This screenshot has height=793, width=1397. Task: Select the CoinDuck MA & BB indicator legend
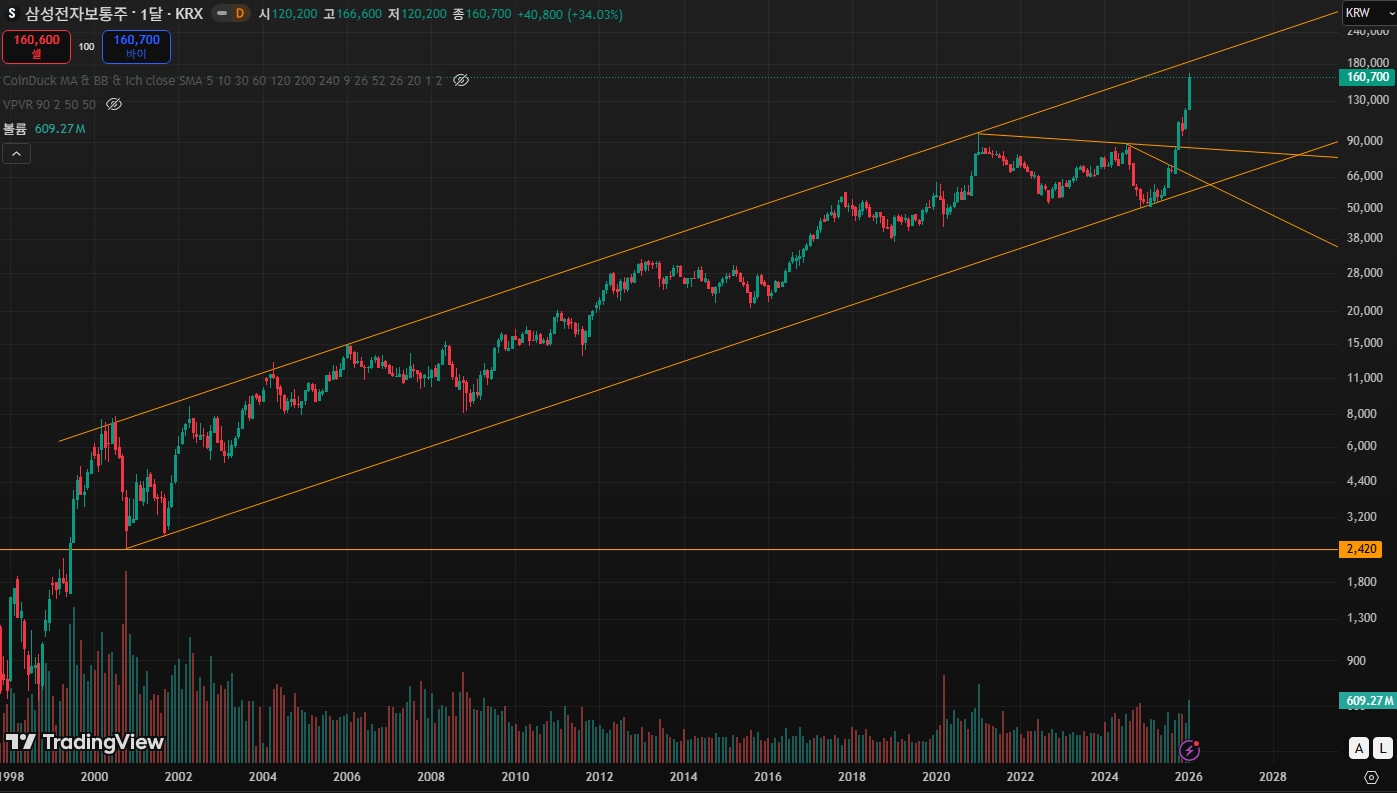coord(223,80)
